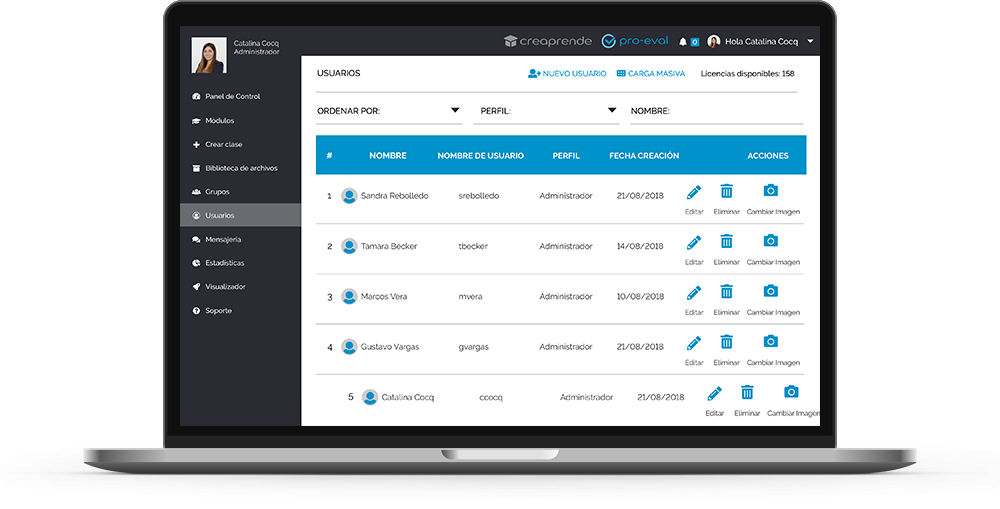Expand the ORDENAR POR dropdown
This screenshot has width=1000, height=509.
point(455,110)
